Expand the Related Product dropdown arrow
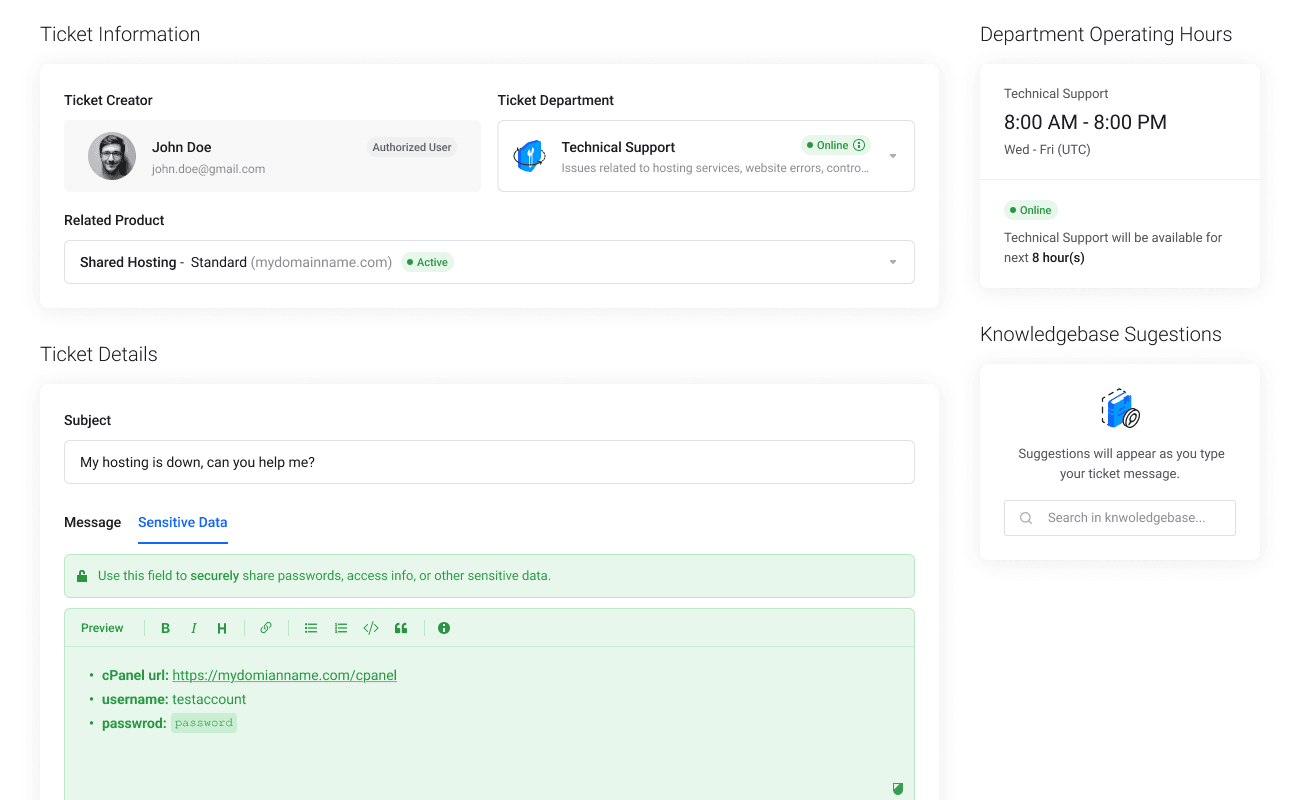 tap(893, 262)
